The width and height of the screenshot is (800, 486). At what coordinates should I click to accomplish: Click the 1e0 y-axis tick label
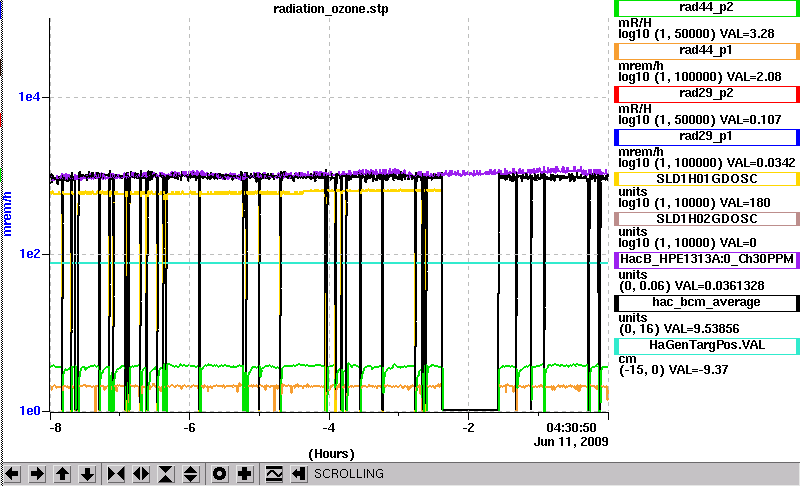(29, 411)
